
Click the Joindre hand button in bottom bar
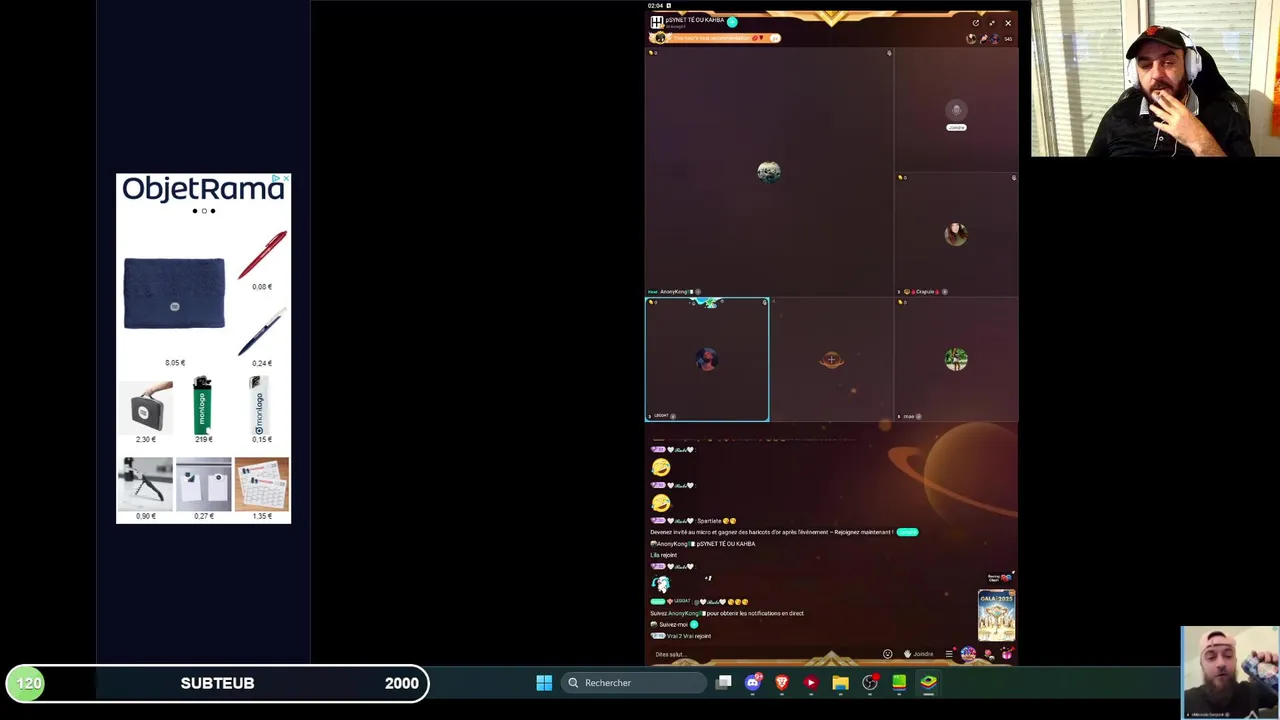[x=918, y=654]
